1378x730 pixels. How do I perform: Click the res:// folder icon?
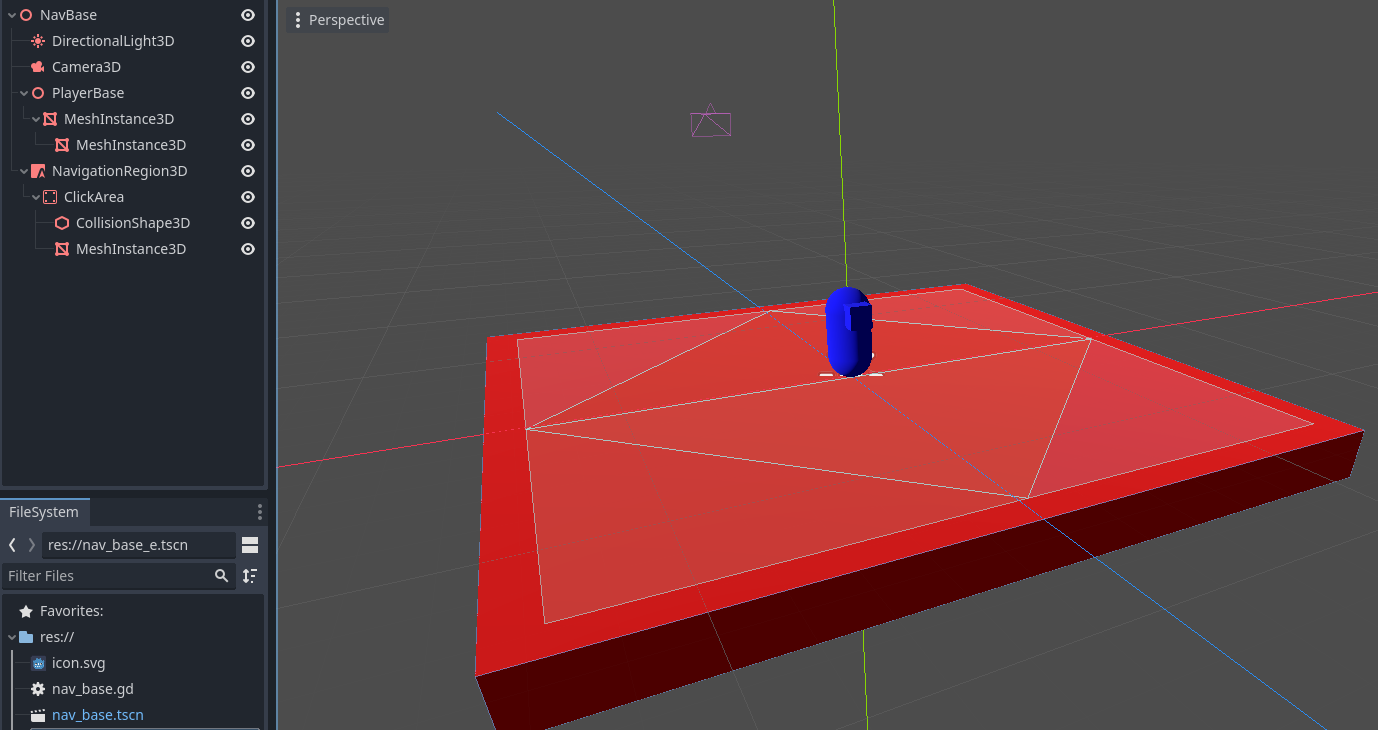click(x=26, y=637)
